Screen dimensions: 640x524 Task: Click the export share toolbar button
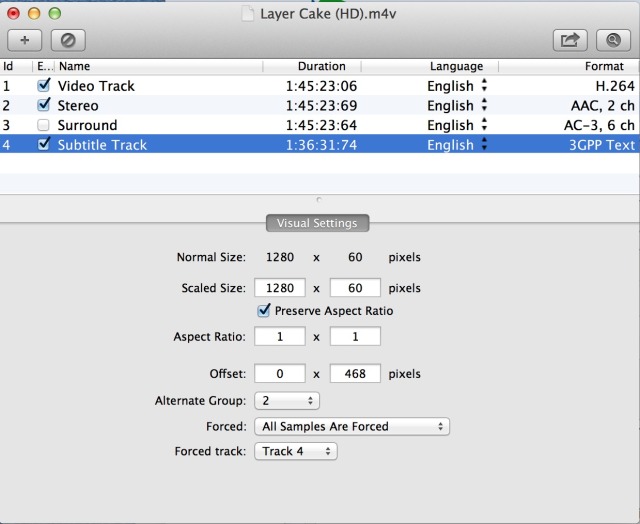pos(570,40)
